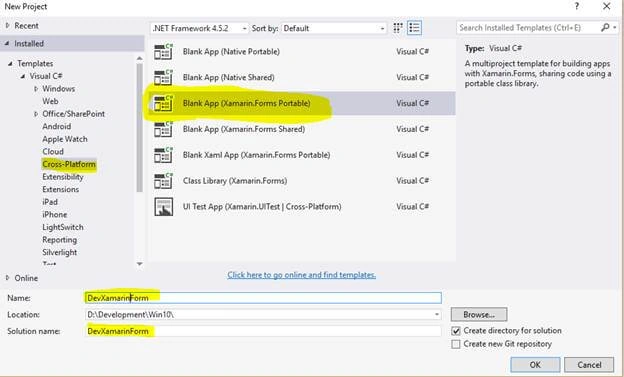Select Blank App (Native Portable) text

231,52
